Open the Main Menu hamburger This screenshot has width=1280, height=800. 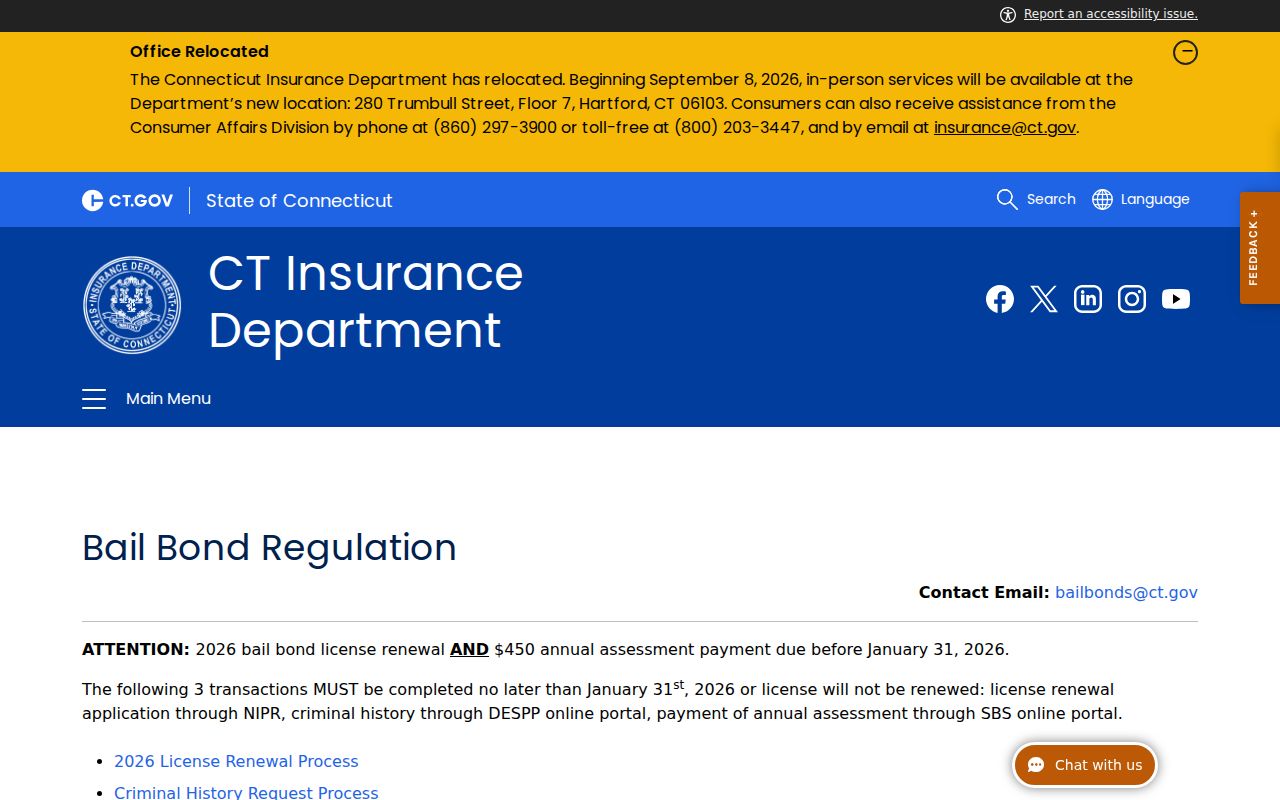[x=146, y=398]
